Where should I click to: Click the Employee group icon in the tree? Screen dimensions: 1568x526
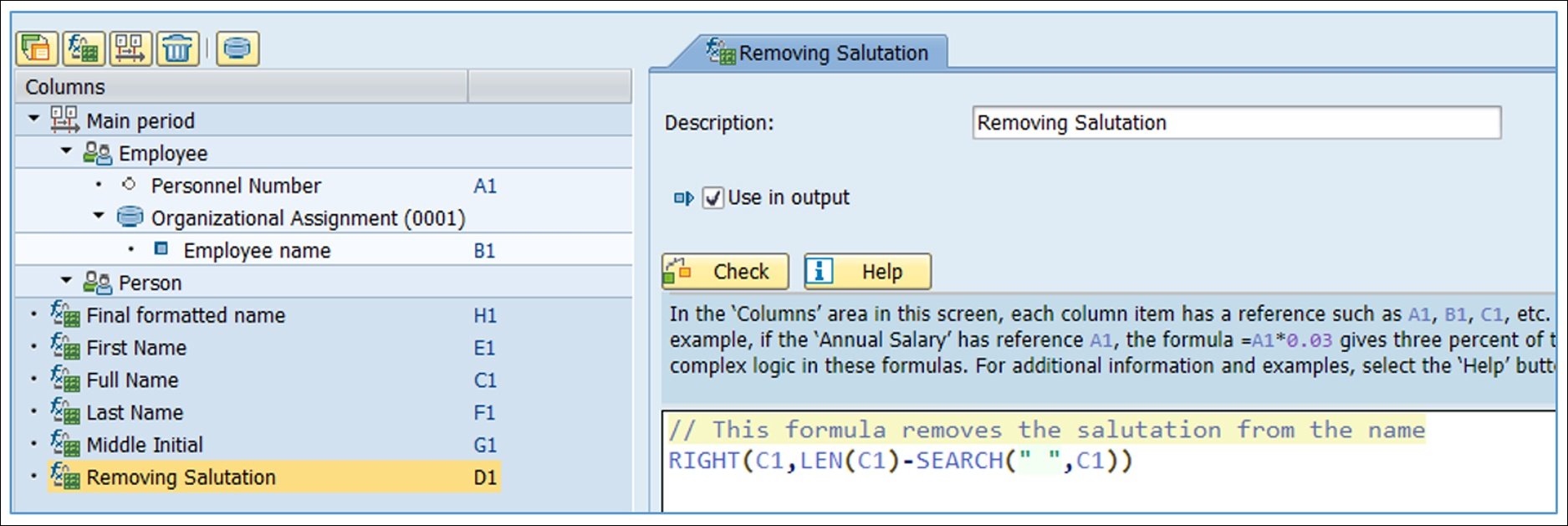(99, 153)
